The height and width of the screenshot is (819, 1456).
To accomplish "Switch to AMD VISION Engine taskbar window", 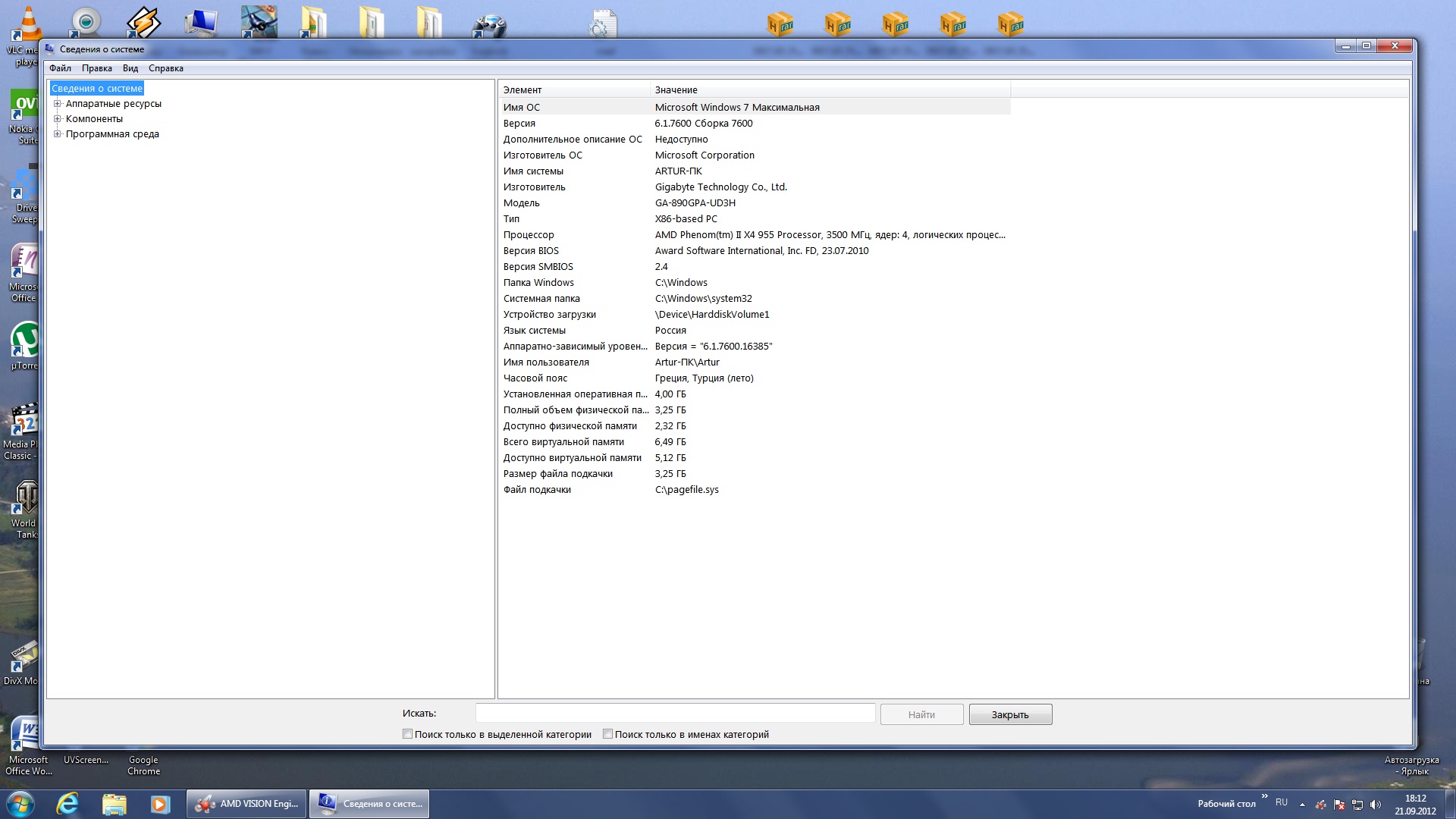I will 246,804.
